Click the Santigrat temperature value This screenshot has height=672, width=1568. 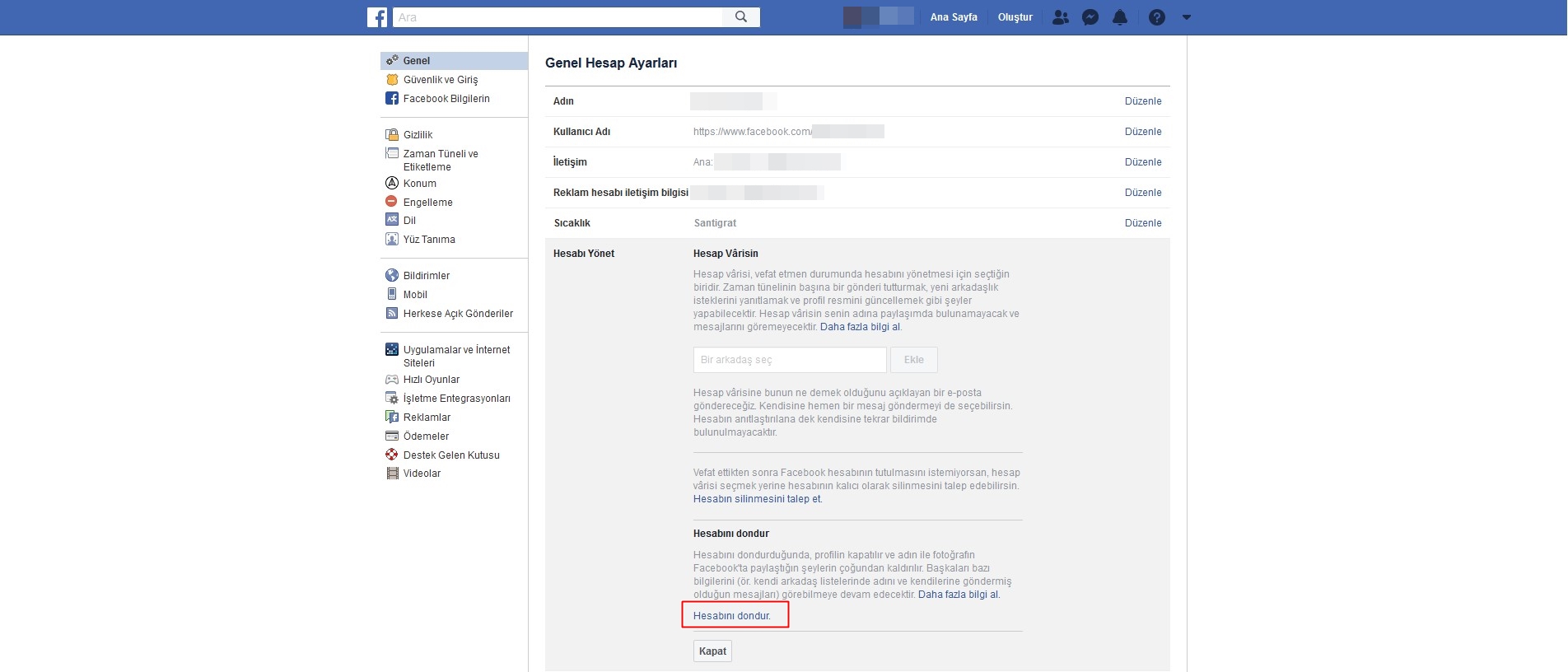pos(715,223)
